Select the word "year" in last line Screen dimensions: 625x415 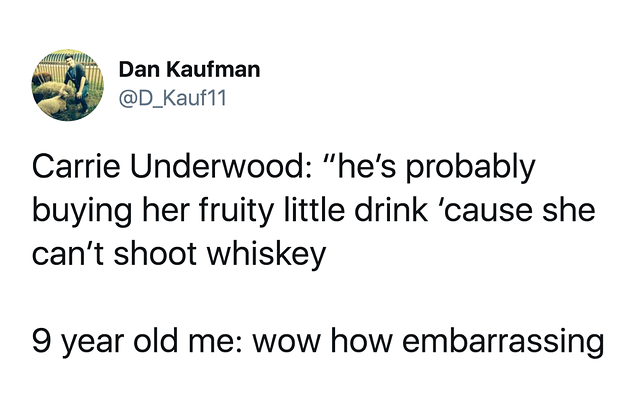point(92,344)
